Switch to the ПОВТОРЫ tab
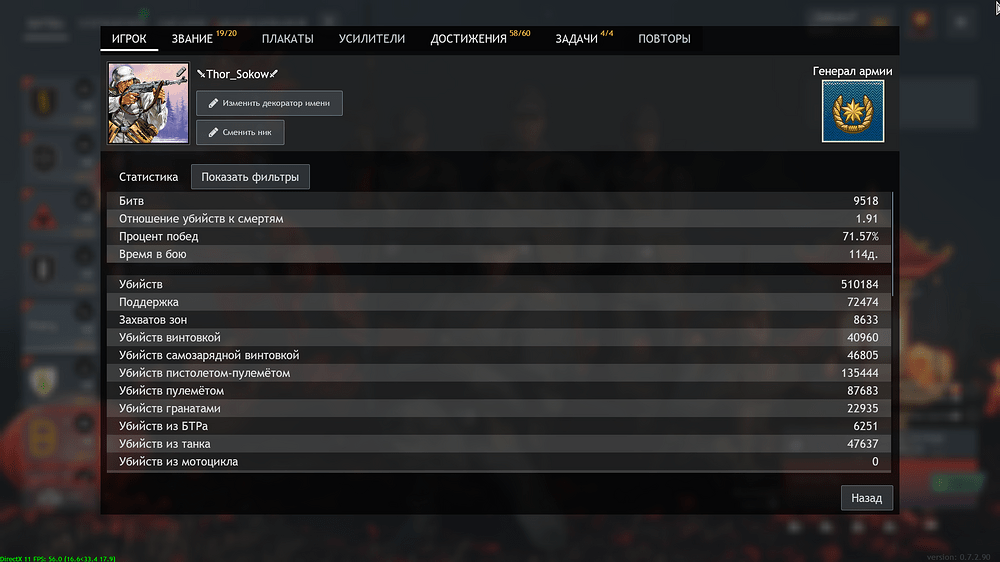The width and height of the screenshot is (1000, 562). tap(664, 39)
